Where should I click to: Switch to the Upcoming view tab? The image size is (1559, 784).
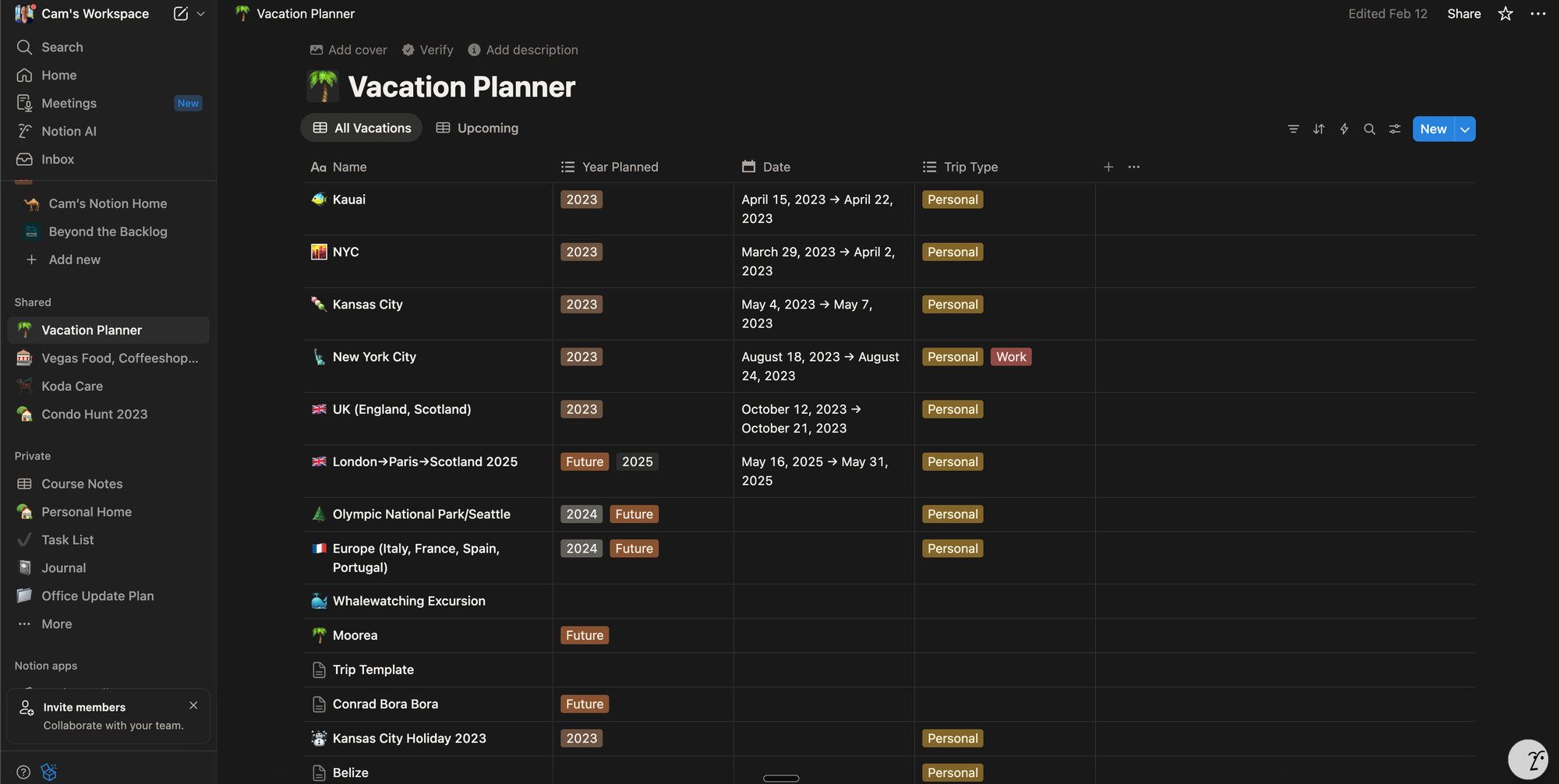tap(477, 128)
